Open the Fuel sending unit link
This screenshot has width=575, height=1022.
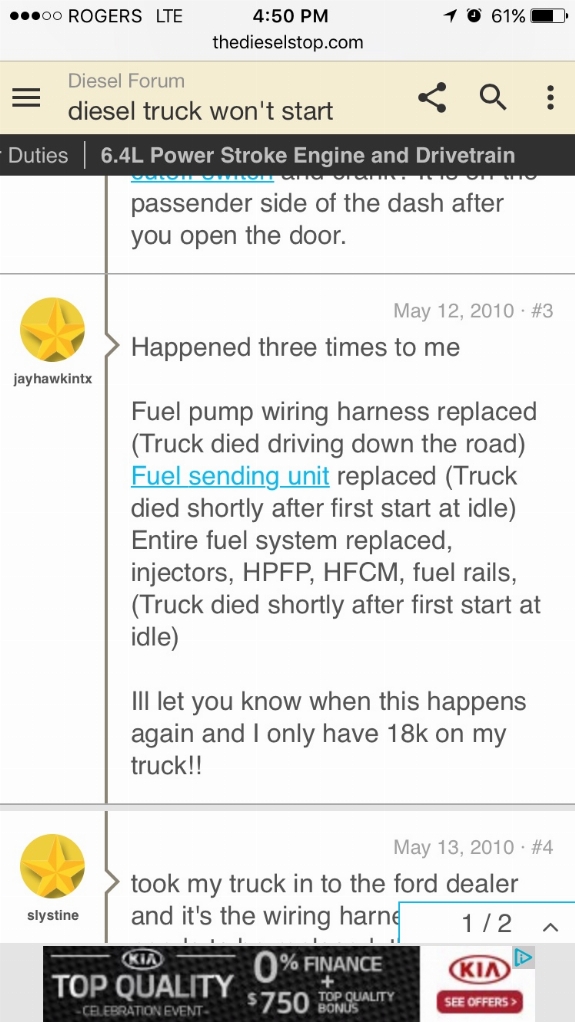pyautogui.click(x=230, y=476)
